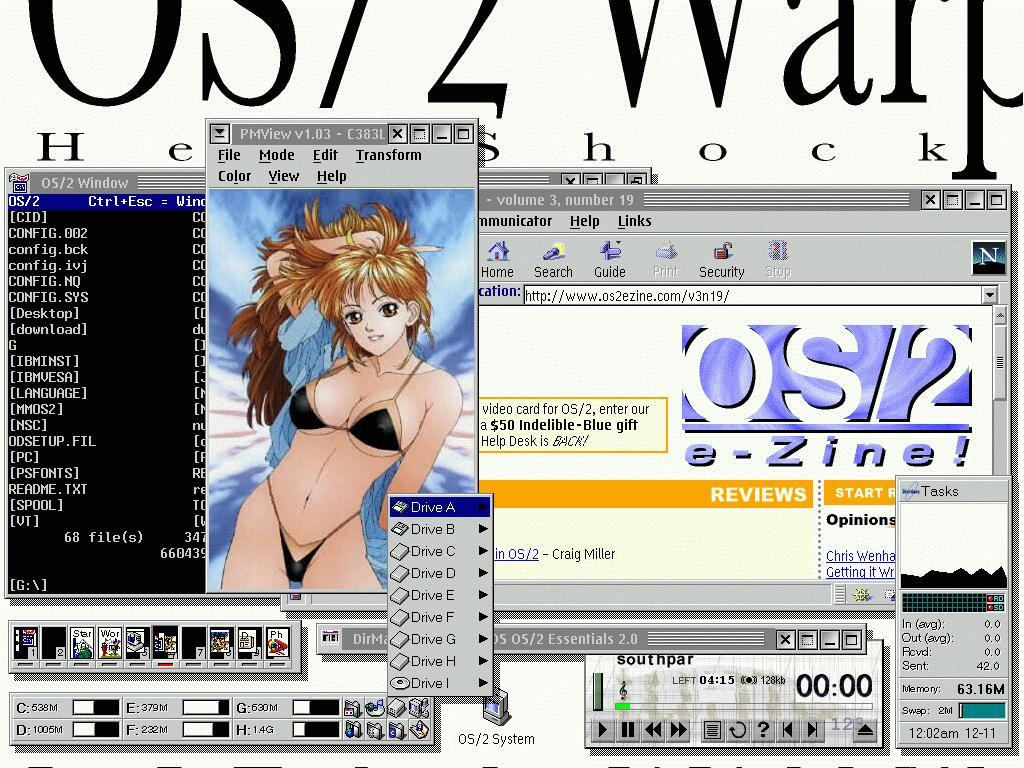This screenshot has height=768, width=1024.
Task: Open the Chris Wenha... opinion link
Action: click(x=861, y=556)
